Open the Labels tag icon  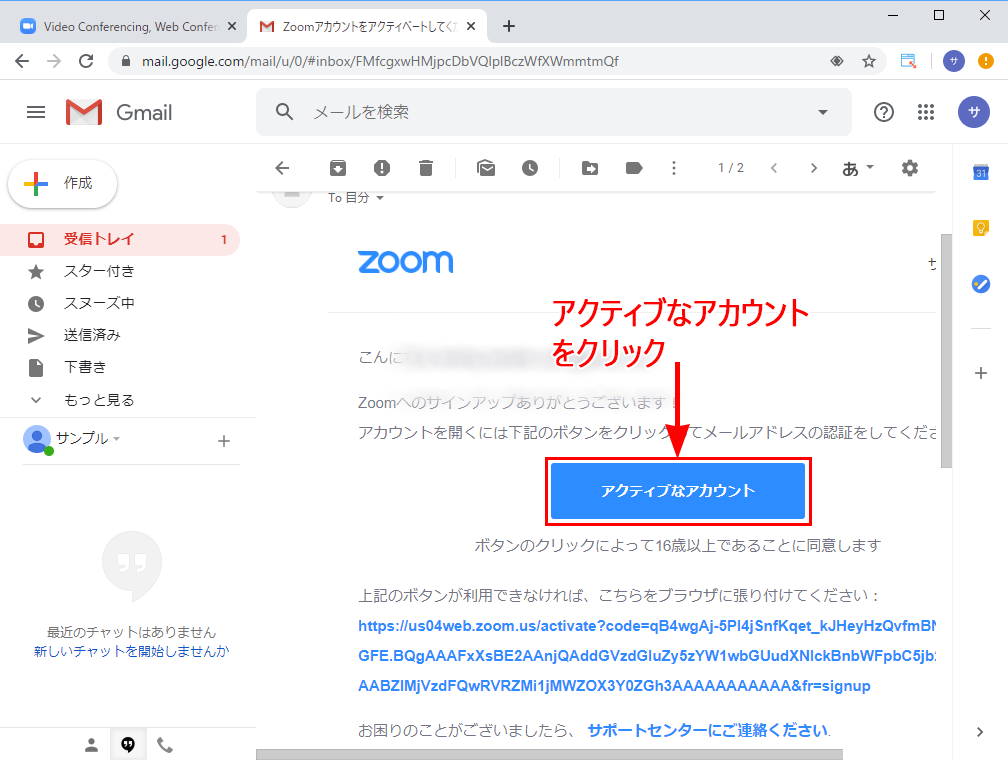click(x=634, y=168)
